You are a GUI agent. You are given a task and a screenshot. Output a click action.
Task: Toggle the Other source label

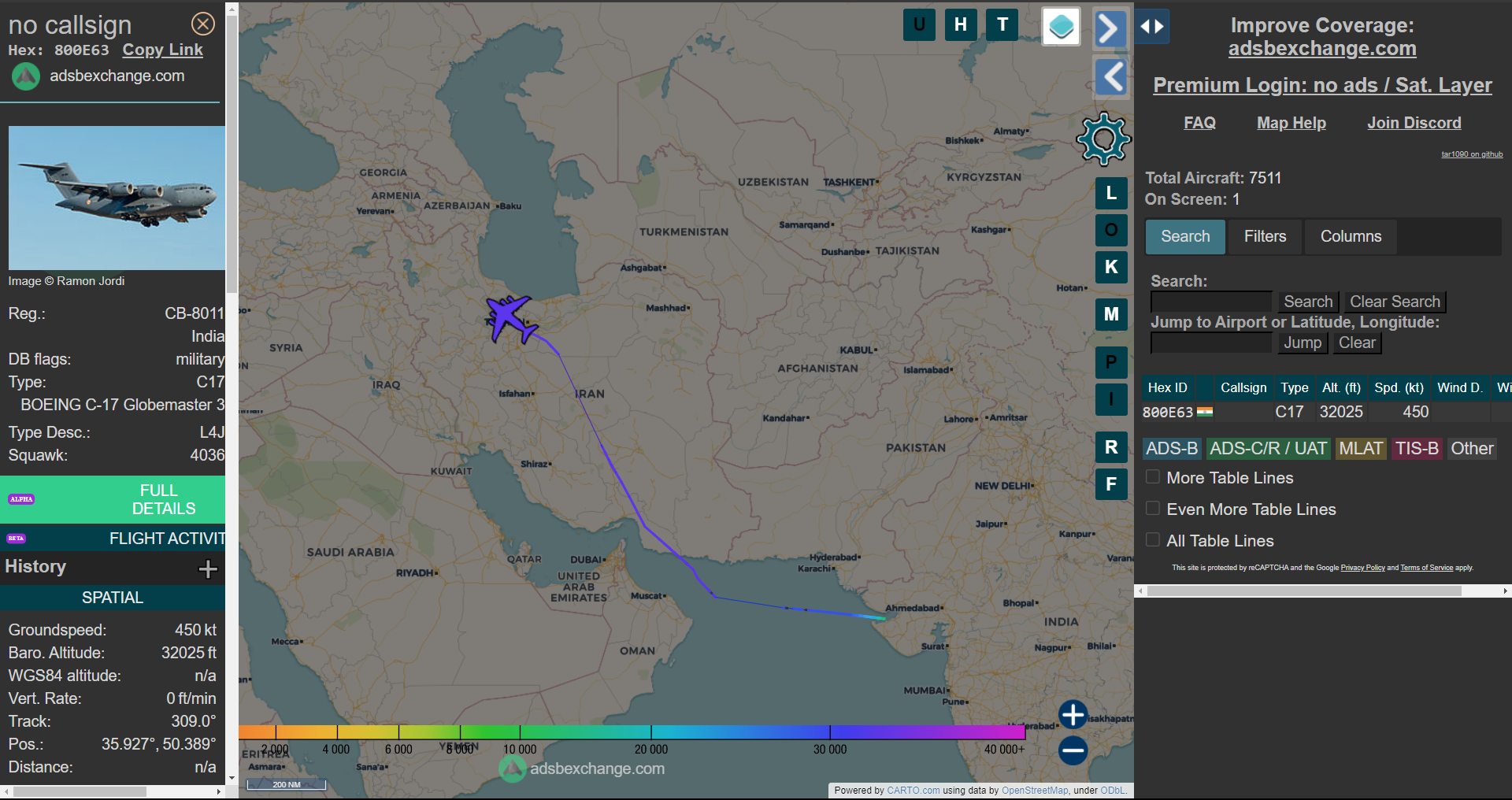1472,448
